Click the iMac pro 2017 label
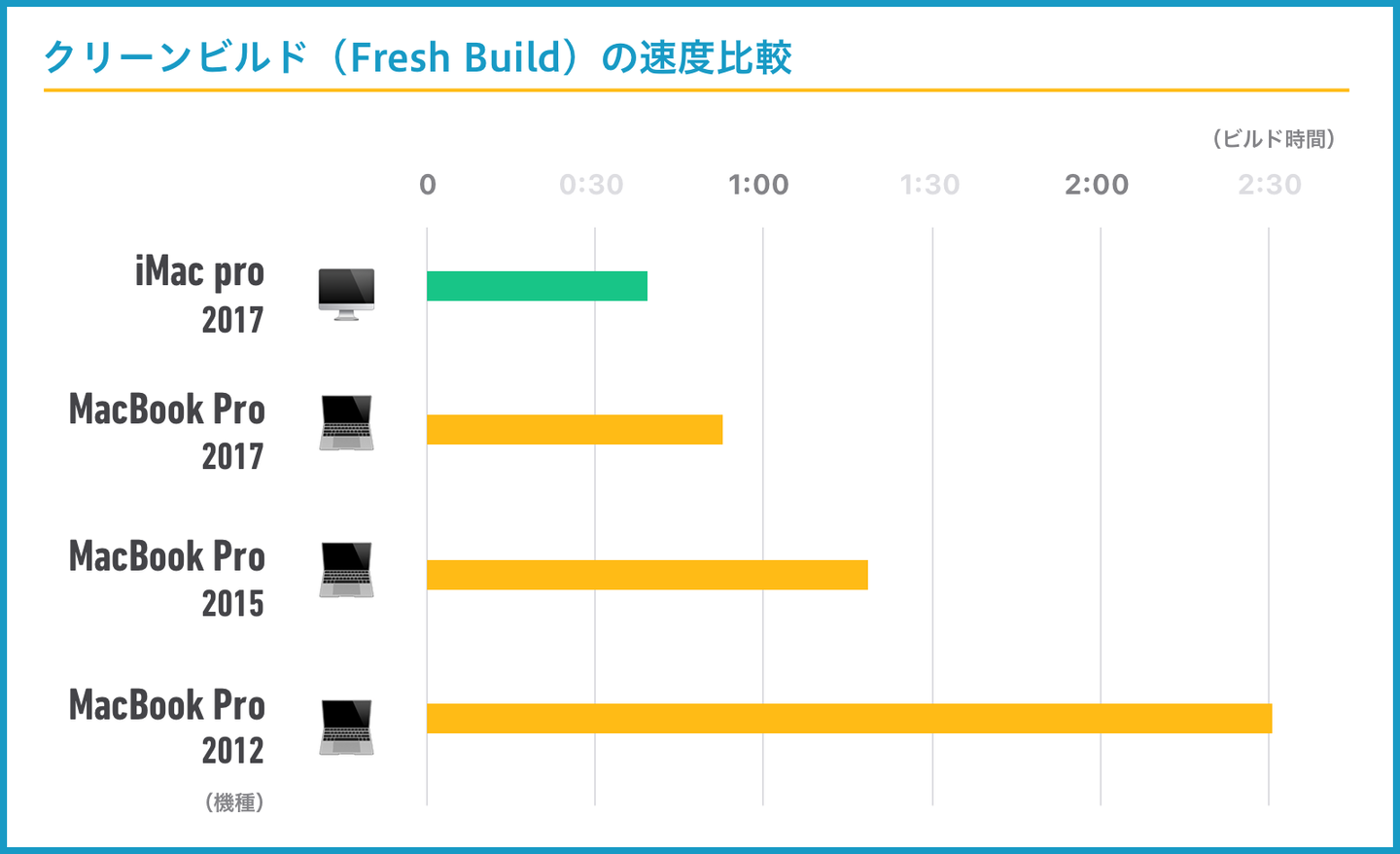 pyautogui.click(x=200, y=295)
